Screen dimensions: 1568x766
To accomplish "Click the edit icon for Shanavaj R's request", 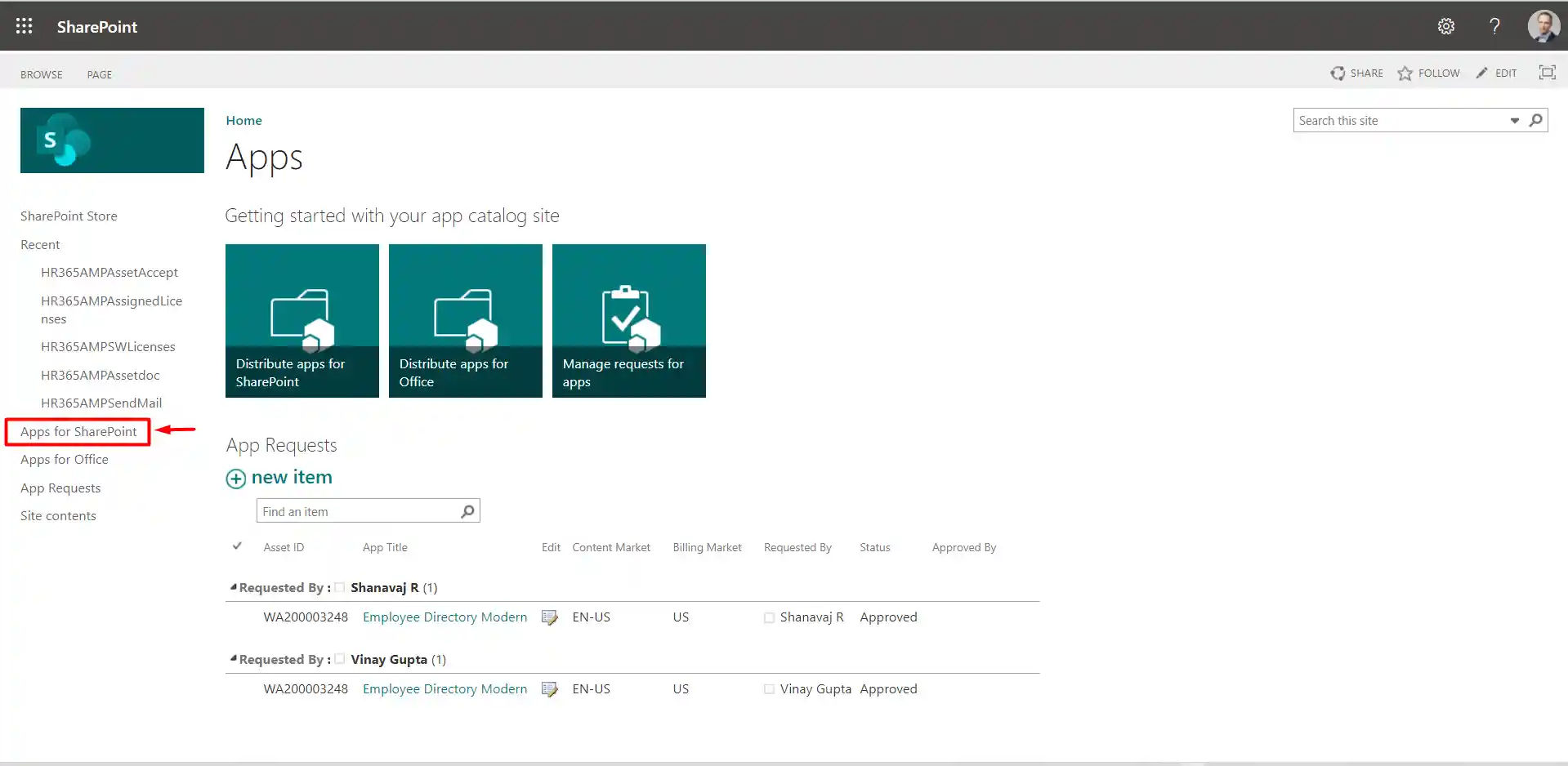I will tap(550, 617).
